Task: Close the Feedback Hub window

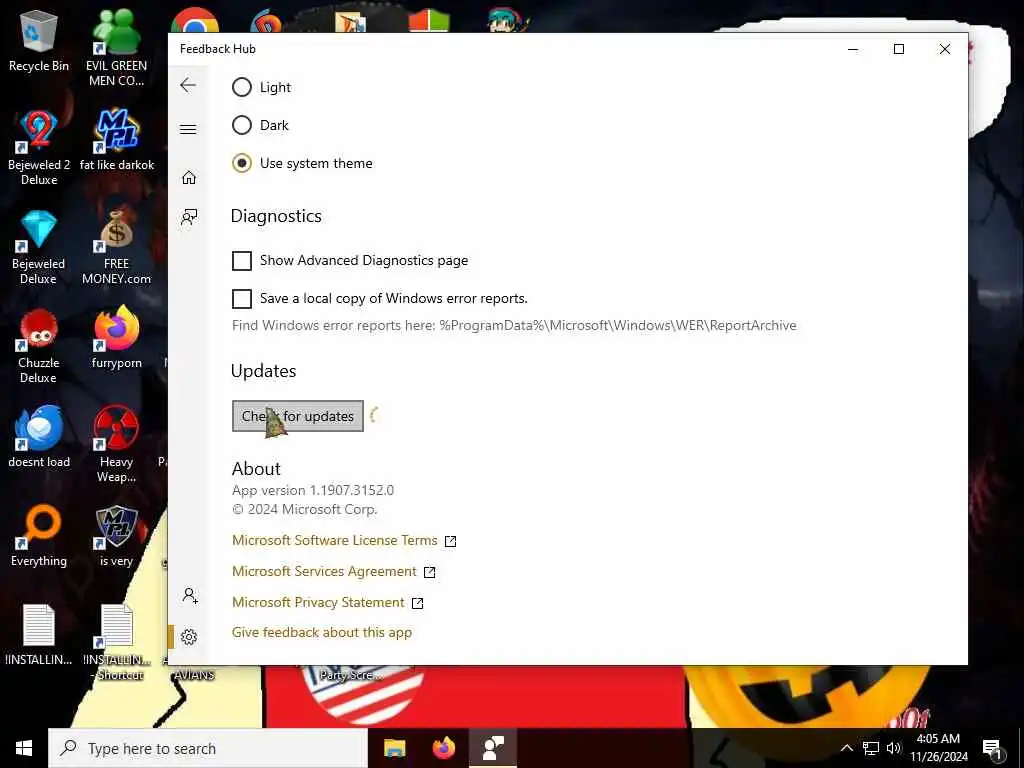Action: [x=944, y=49]
